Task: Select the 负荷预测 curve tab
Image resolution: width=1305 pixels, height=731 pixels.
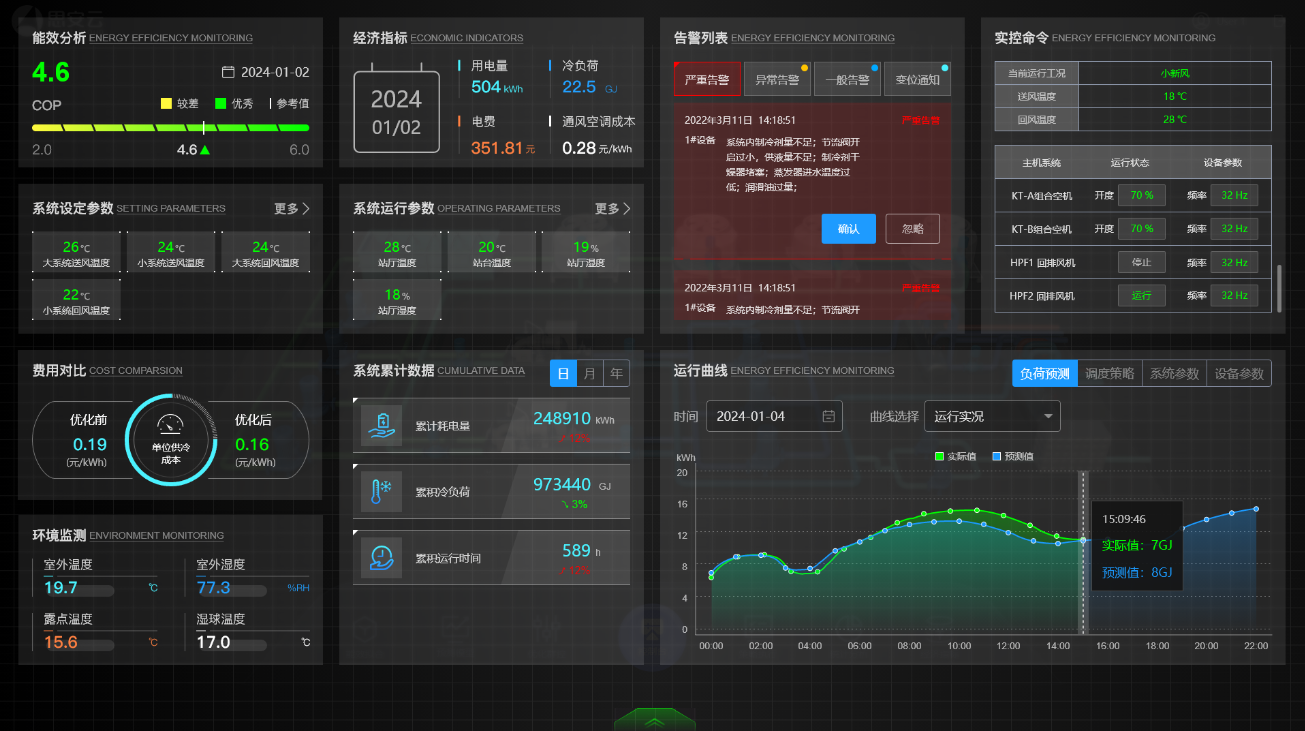Action: (x=1044, y=373)
